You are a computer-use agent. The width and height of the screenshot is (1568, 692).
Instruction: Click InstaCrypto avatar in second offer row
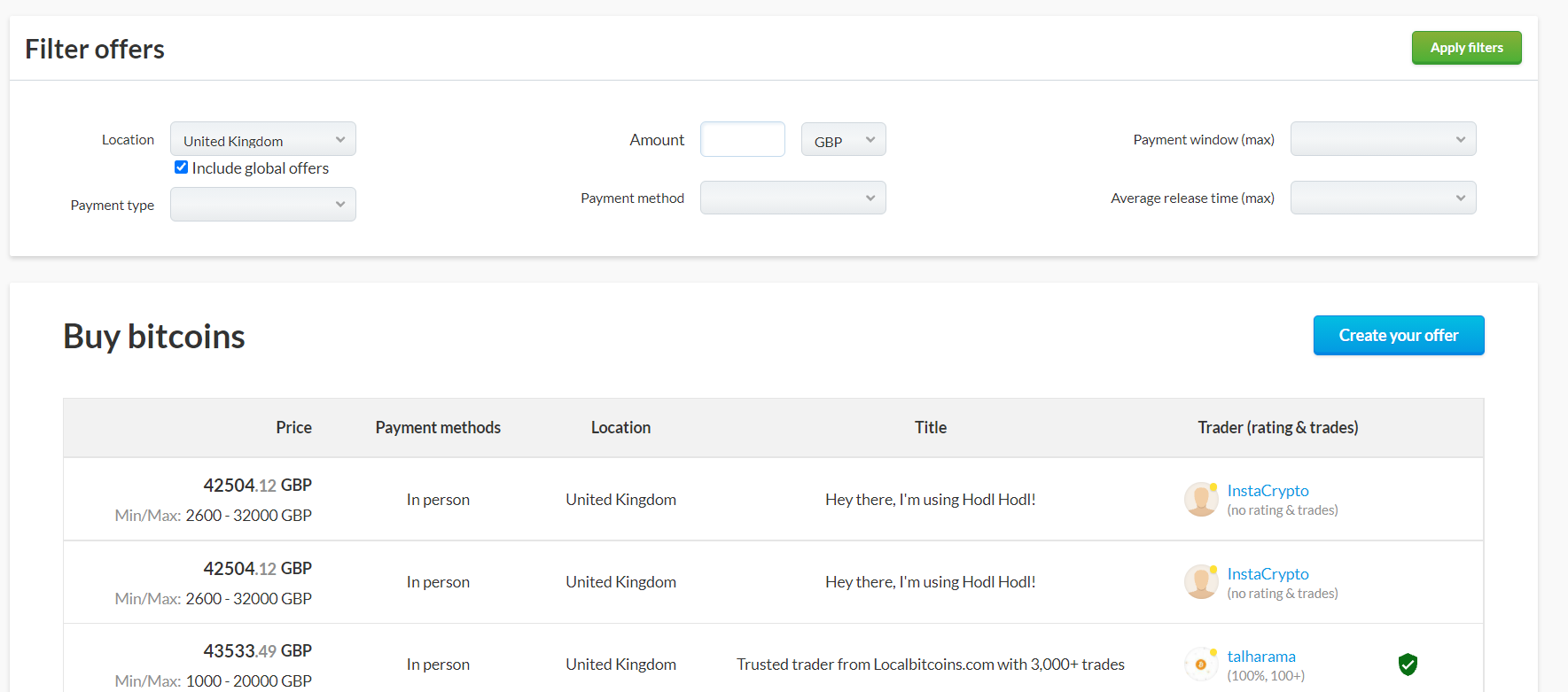(1201, 582)
